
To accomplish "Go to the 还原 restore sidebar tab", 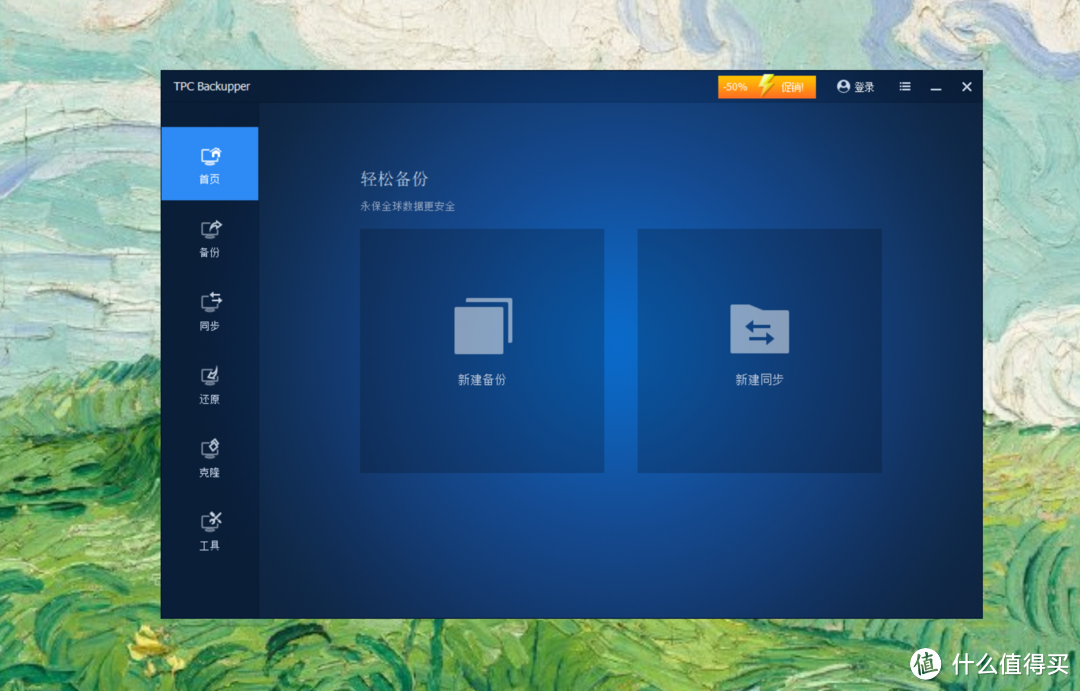I will click(209, 384).
